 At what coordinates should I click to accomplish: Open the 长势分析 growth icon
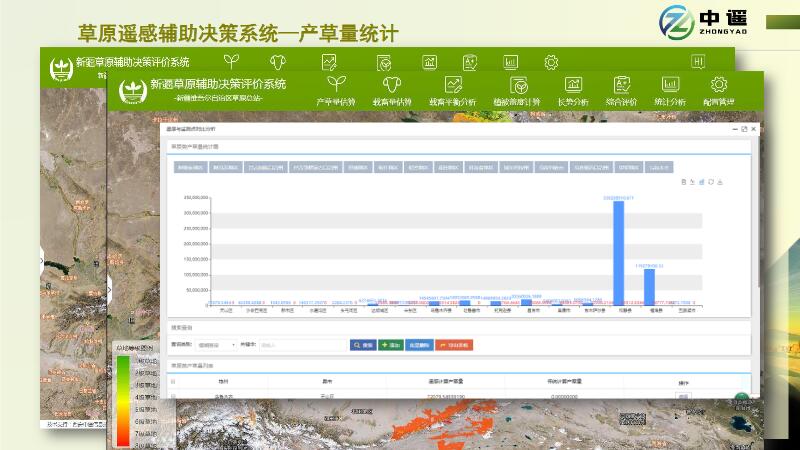coord(573,86)
